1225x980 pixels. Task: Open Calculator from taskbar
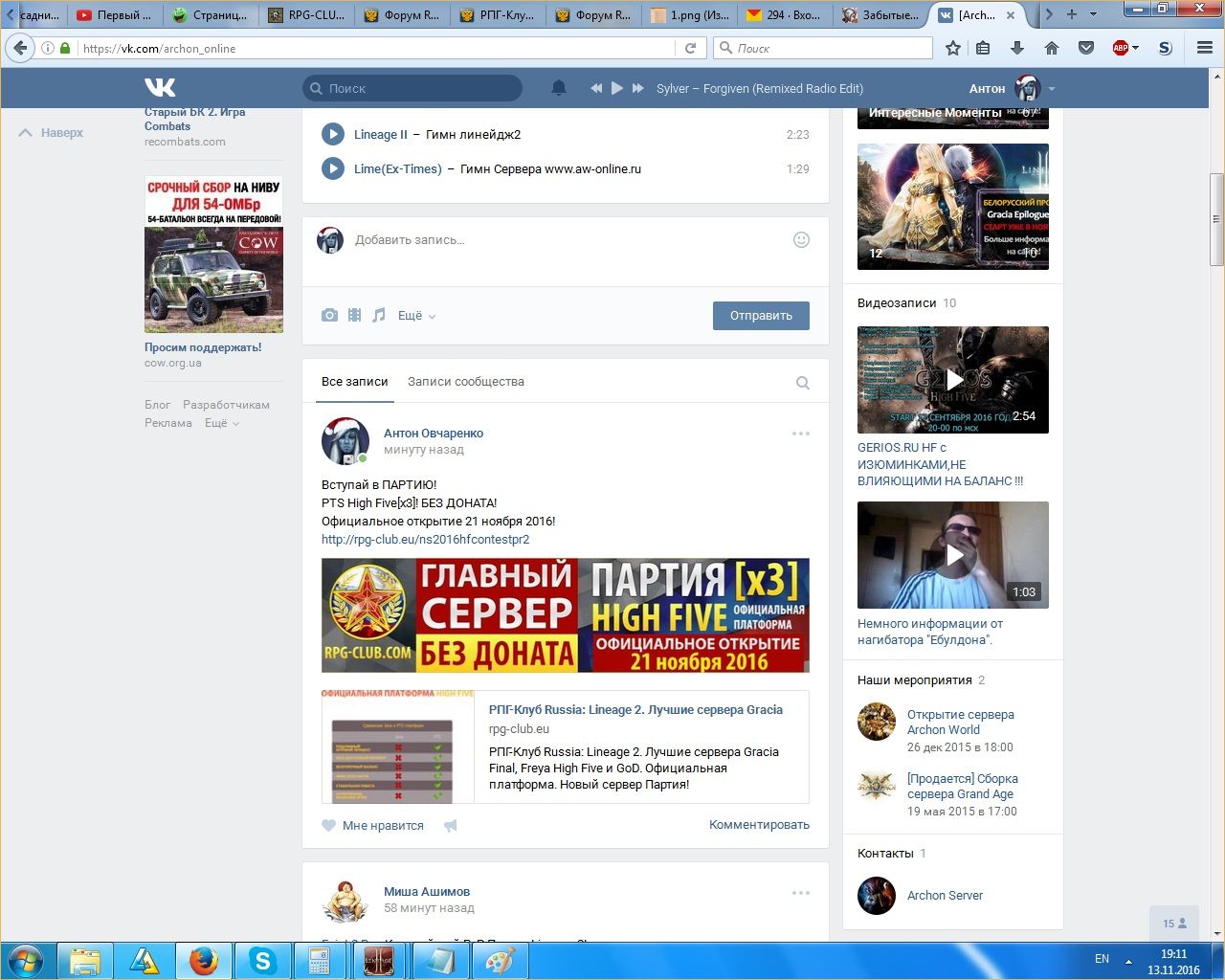click(x=320, y=961)
